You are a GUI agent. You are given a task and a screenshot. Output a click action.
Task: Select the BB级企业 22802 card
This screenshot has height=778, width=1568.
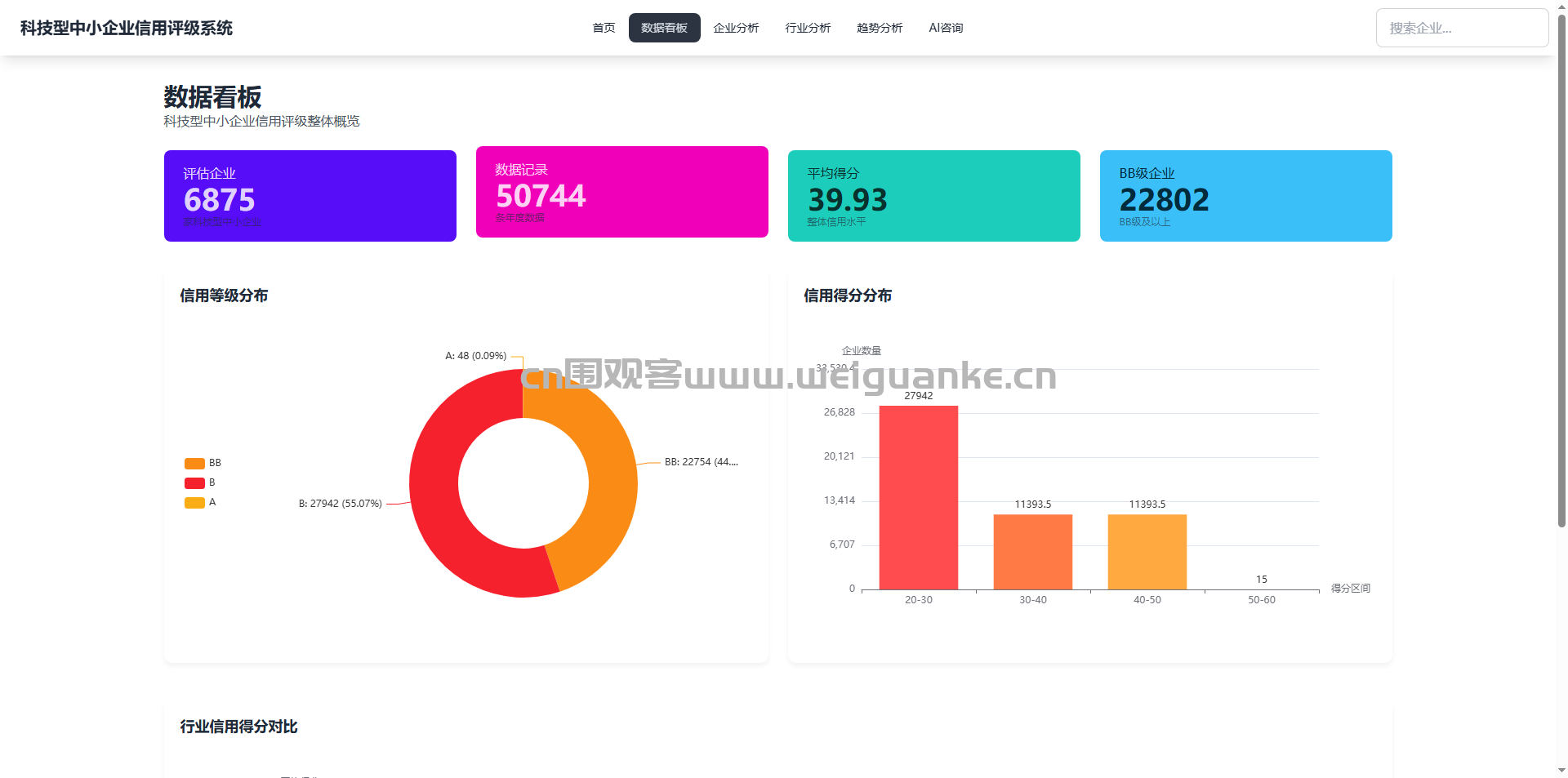click(1245, 196)
